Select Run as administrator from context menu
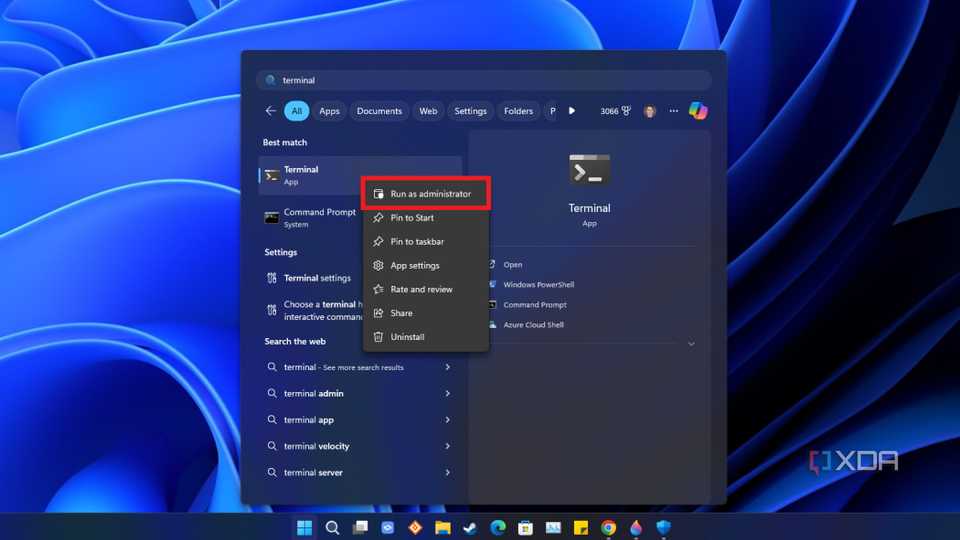960x540 pixels. coord(426,193)
